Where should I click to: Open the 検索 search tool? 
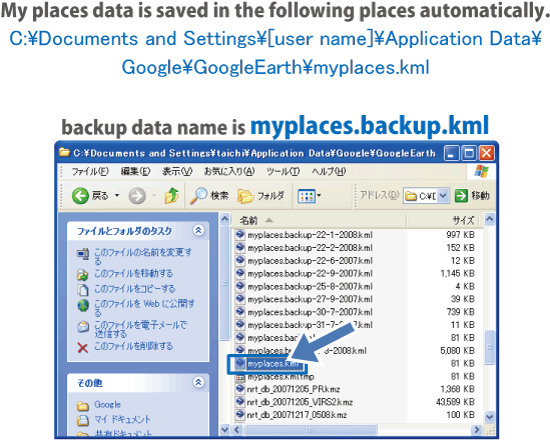(x=209, y=195)
